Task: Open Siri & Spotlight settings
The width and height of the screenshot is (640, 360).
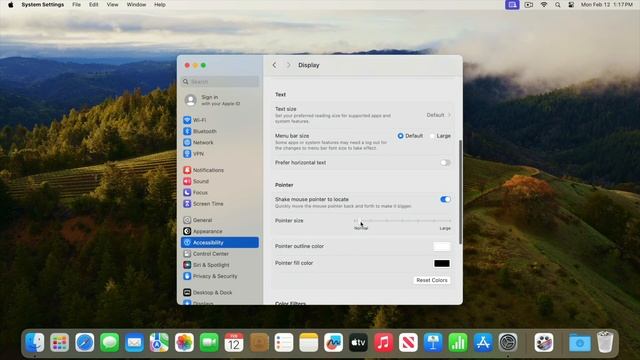Action: pos(220,265)
